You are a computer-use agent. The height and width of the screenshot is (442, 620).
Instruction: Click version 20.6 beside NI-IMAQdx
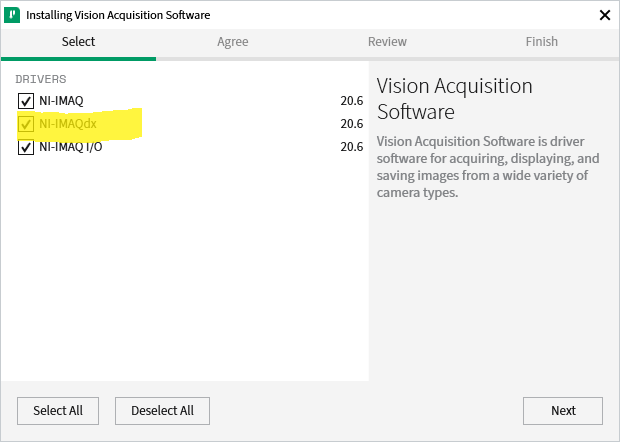(351, 124)
